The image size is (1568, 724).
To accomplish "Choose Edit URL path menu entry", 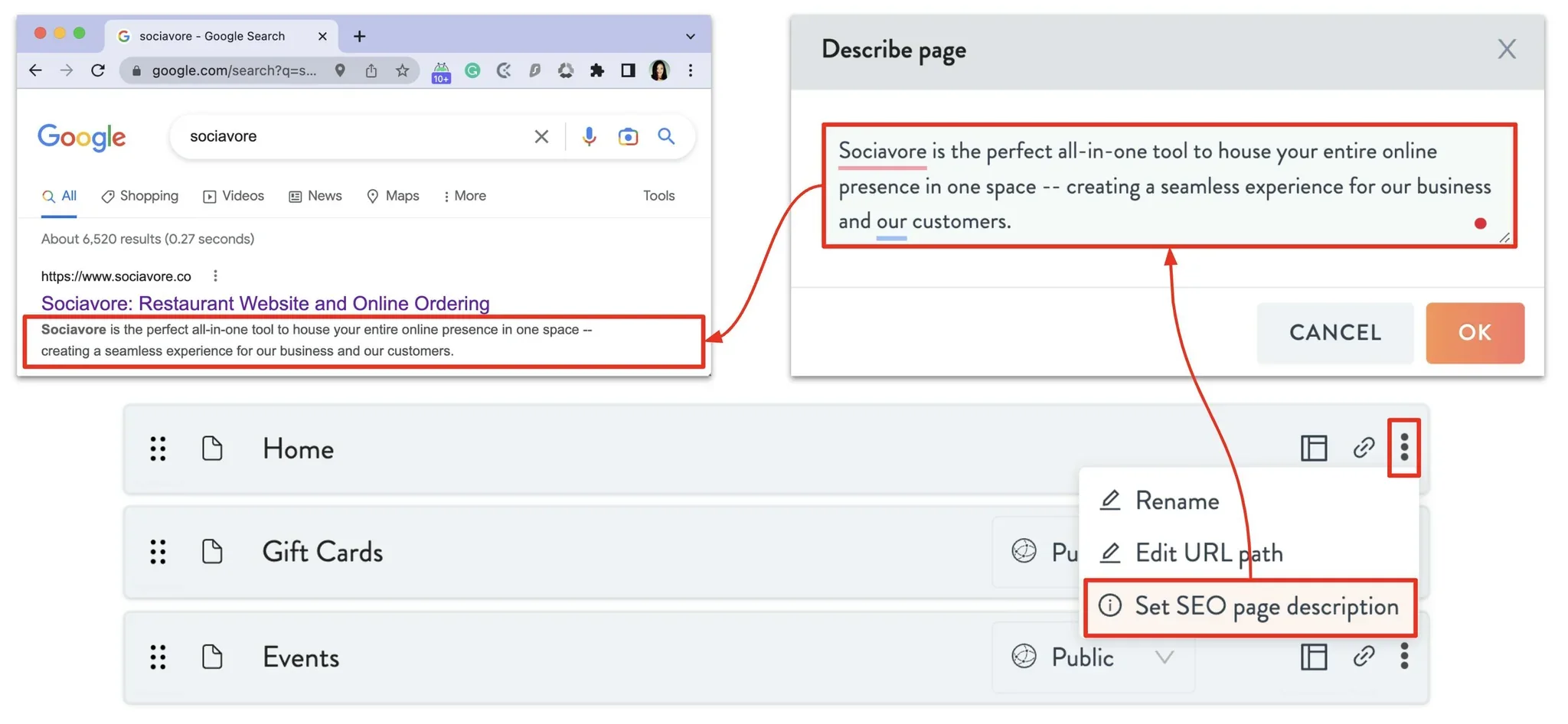I will tap(1191, 553).
